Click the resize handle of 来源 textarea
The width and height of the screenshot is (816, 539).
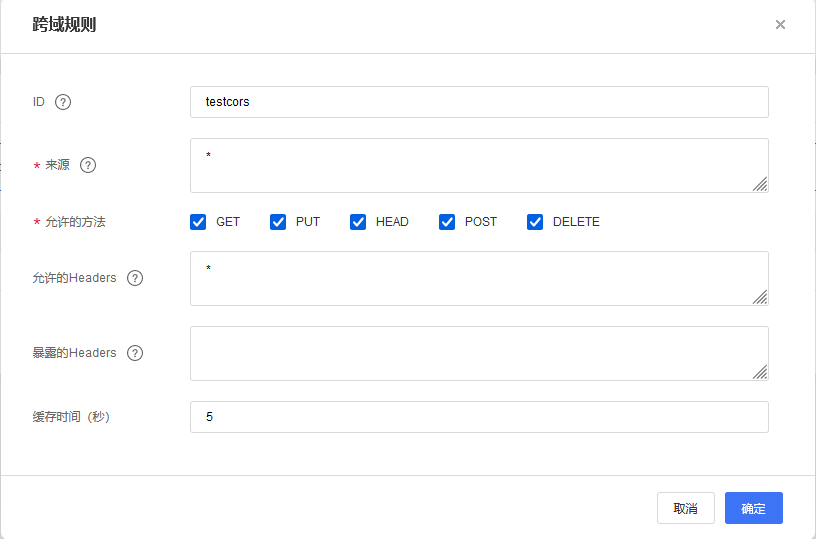coord(760,184)
